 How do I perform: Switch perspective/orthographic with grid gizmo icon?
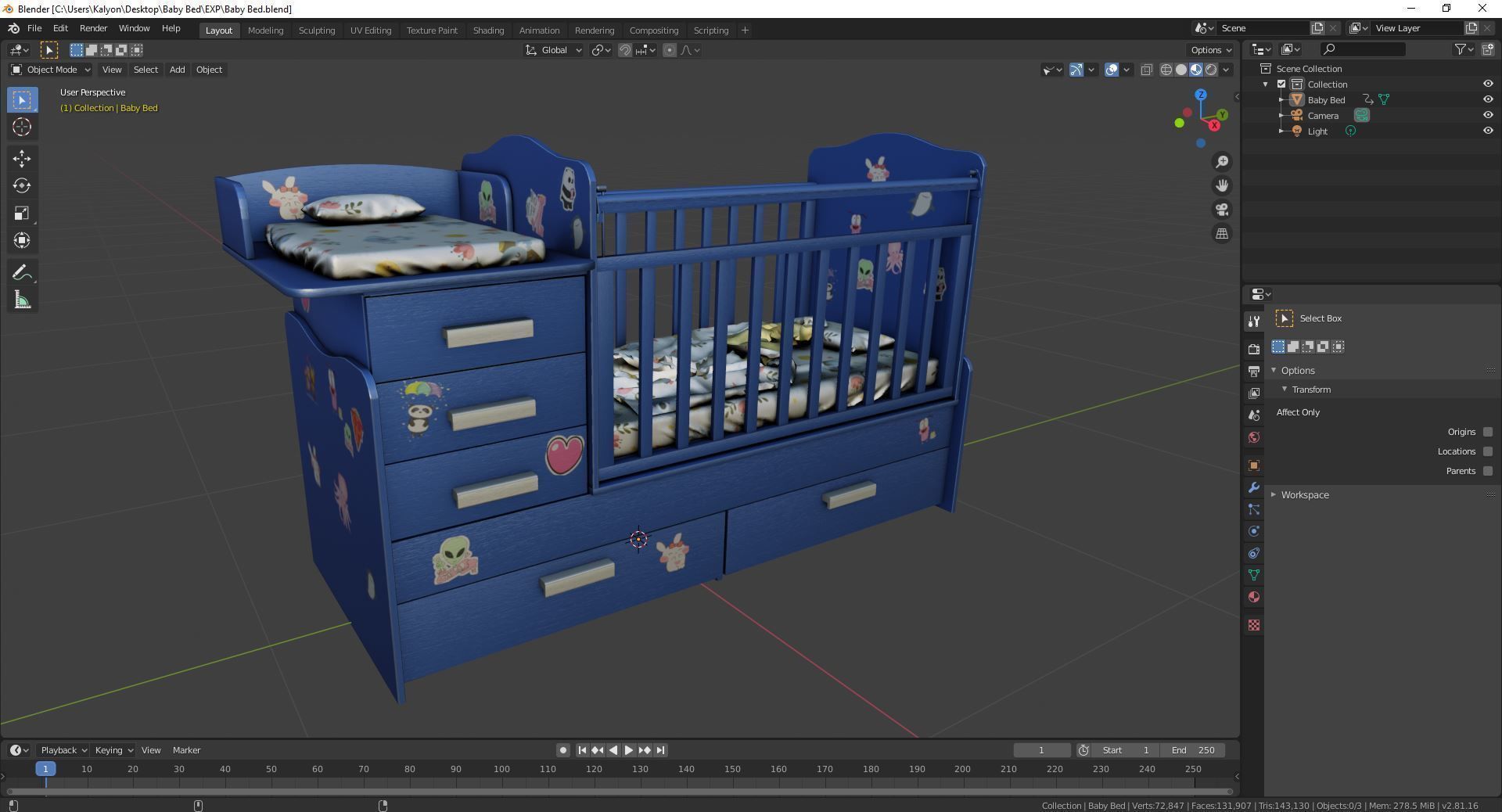[x=1221, y=233]
